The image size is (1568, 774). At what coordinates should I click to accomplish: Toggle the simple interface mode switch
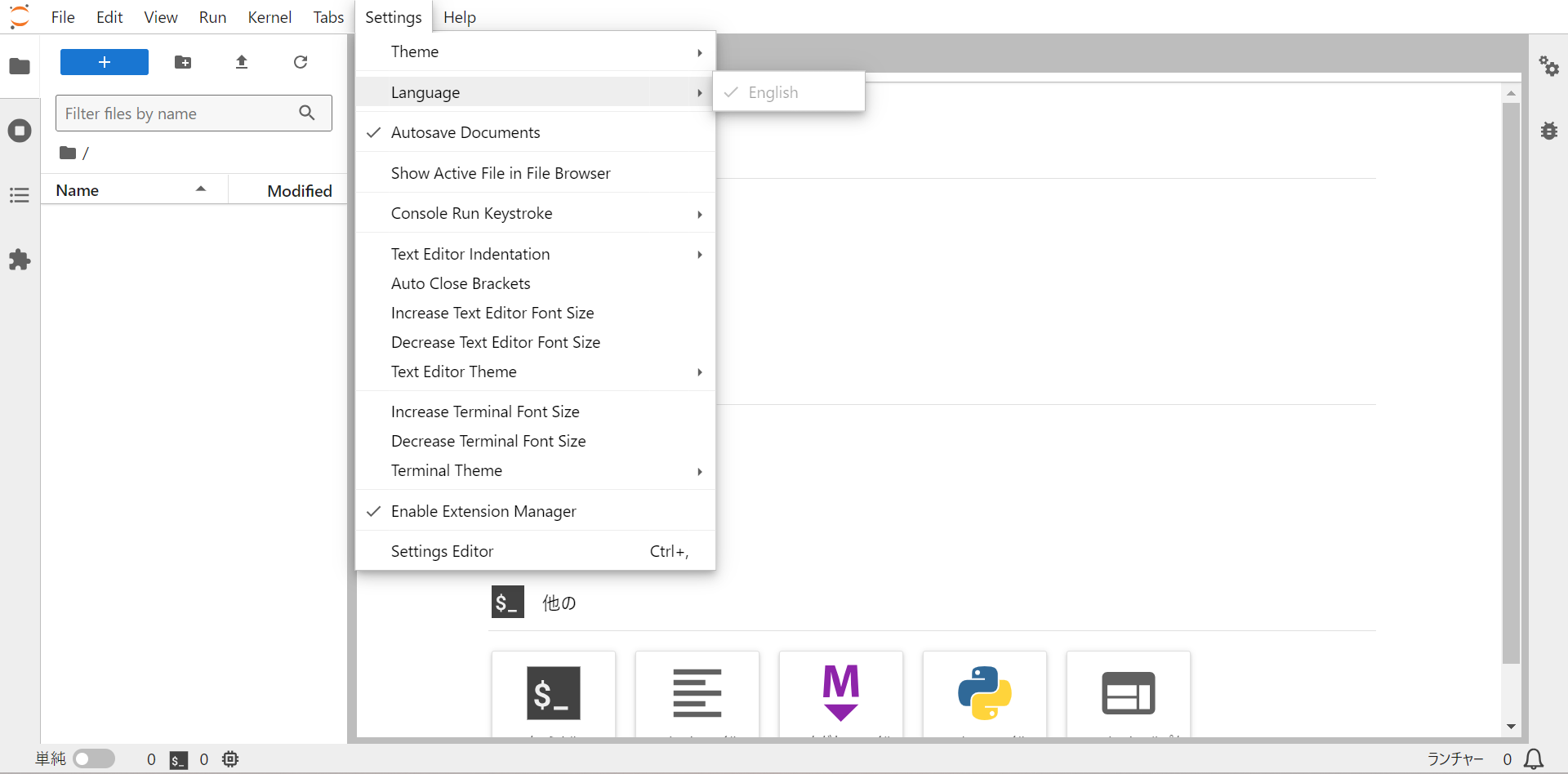click(x=94, y=759)
